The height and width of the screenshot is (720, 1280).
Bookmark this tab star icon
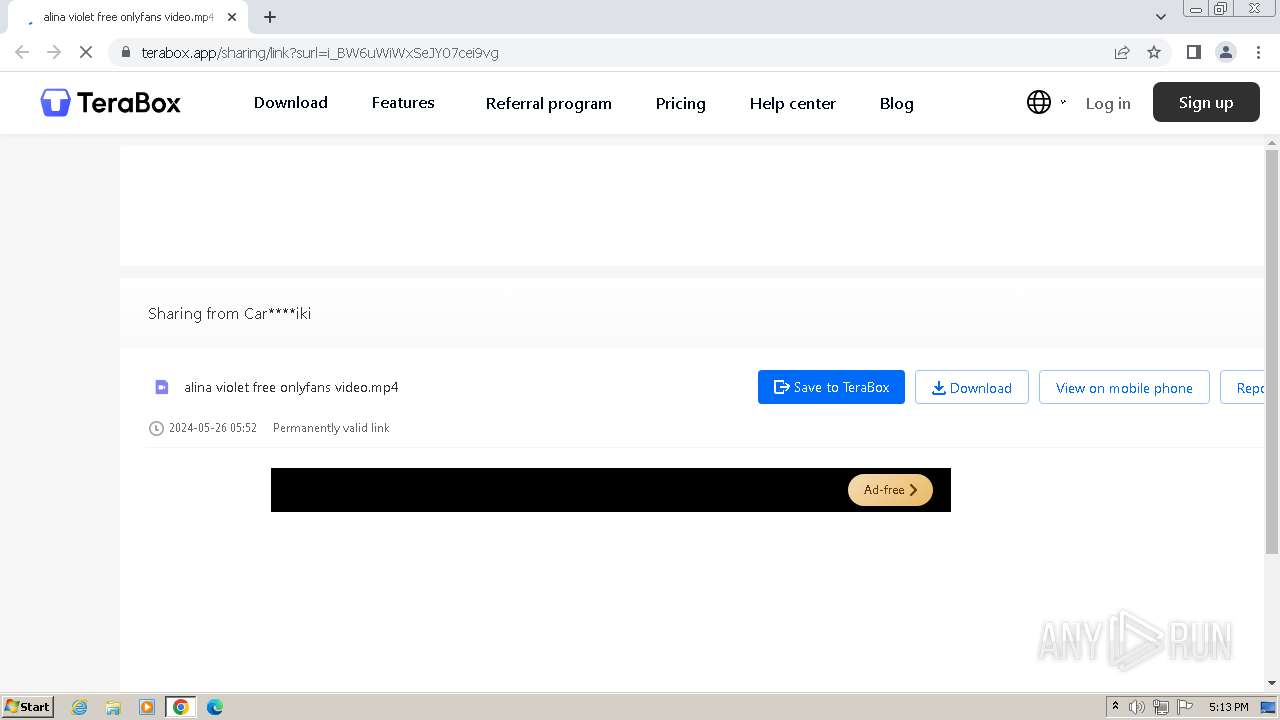pos(1154,52)
